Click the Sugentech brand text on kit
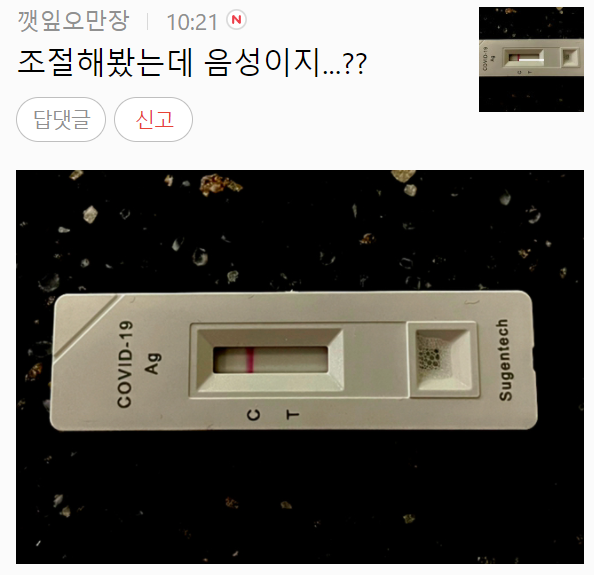594x575 pixels. 505,360
